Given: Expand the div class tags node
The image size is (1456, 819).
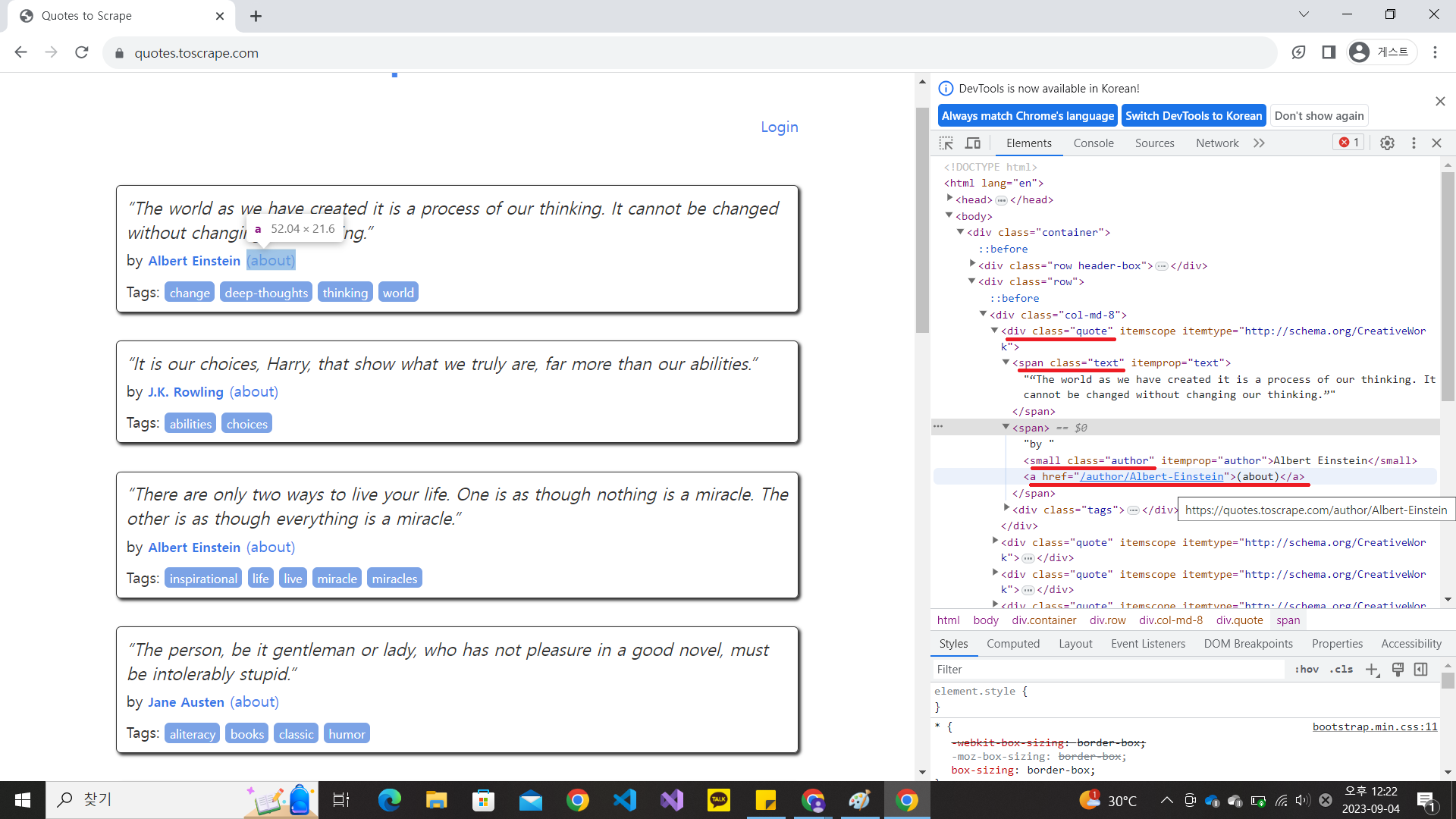Looking at the screenshot, I should tap(1007, 509).
